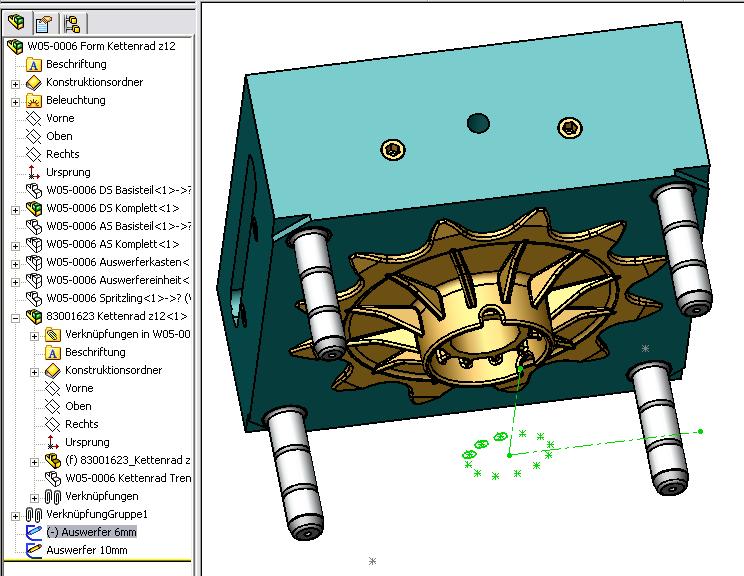The width and height of the screenshot is (744, 576).
Task: Click the (-) Auswerfer 6mm sketch icon
Action: pos(34,532)
